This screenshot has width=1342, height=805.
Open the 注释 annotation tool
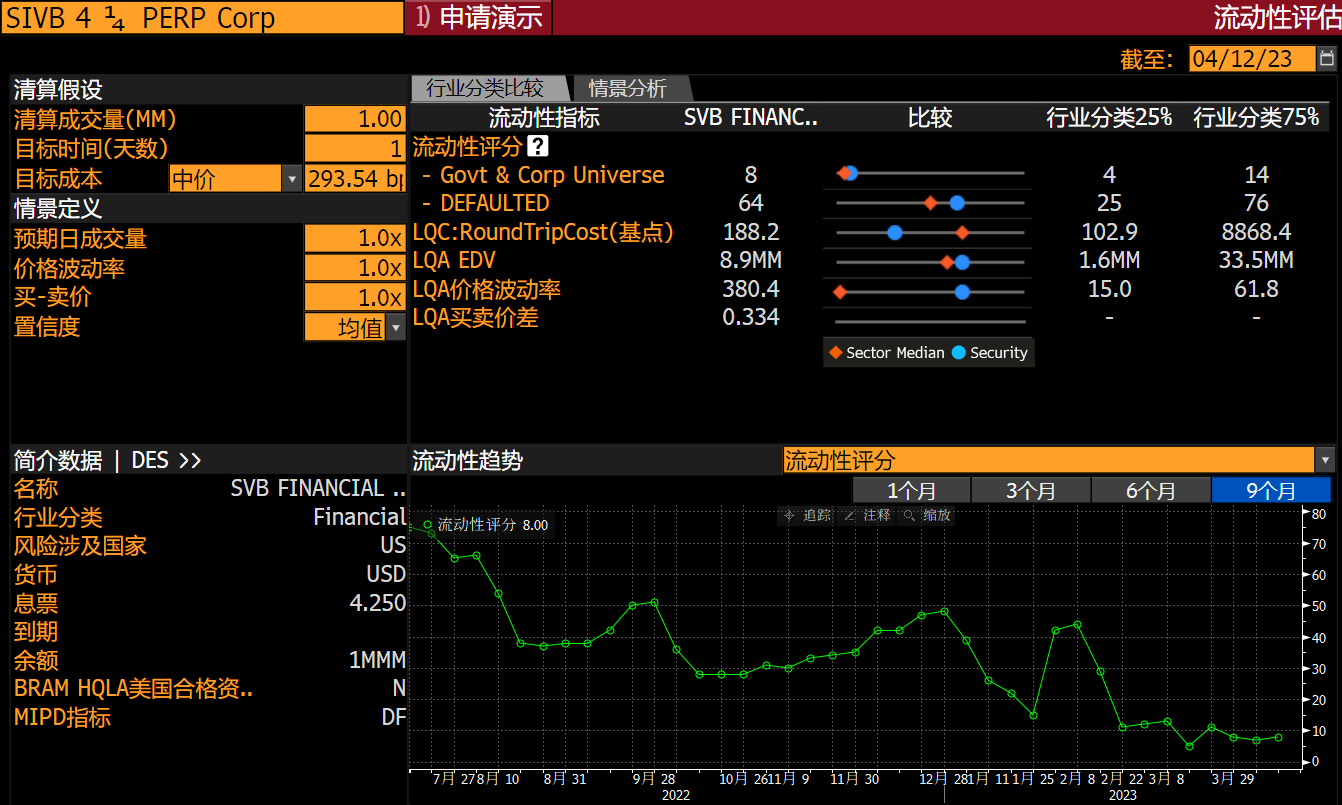point(874,515)
